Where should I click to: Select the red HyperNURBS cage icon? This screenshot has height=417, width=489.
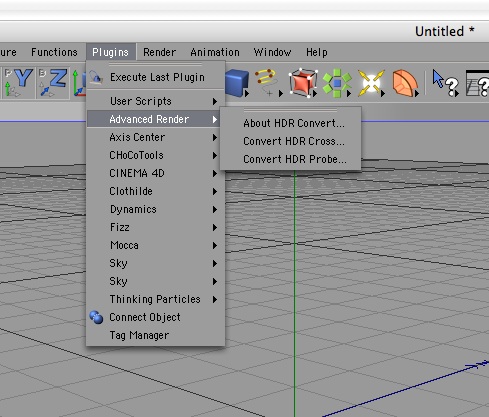[303, 83]
